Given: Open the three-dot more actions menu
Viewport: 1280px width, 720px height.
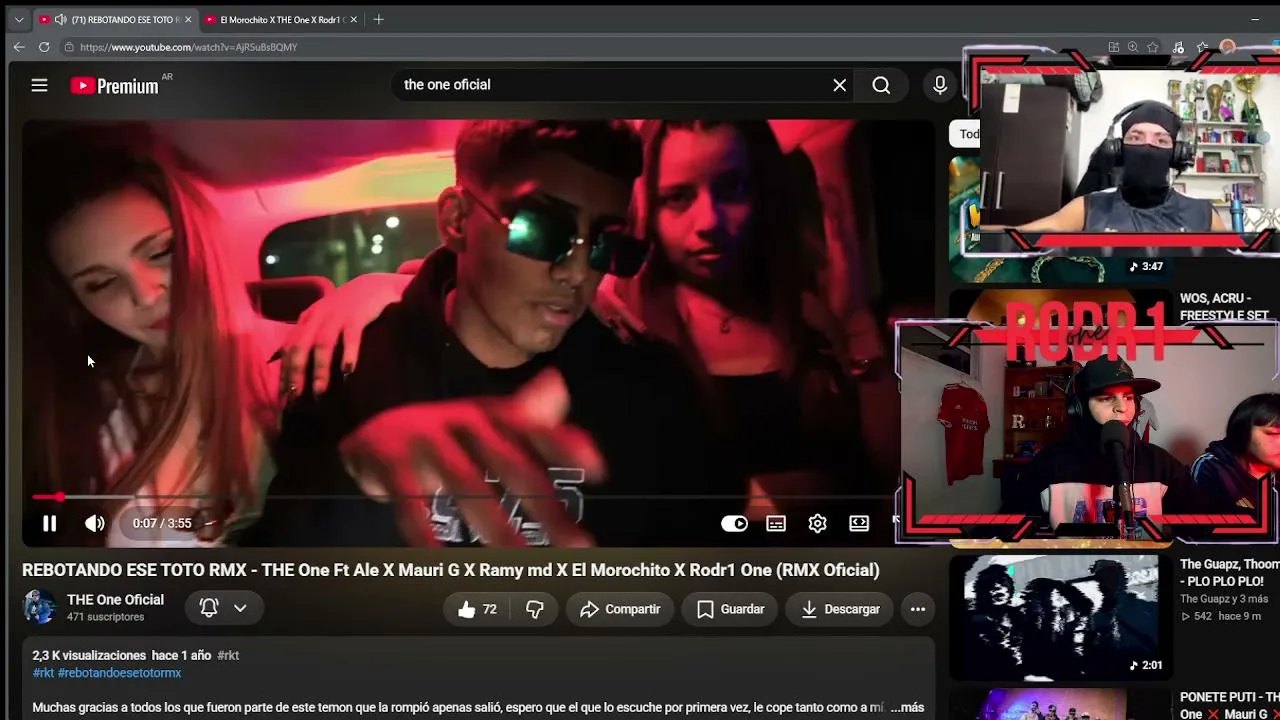Looking at the screenshot, I should (x=918, y=609).
